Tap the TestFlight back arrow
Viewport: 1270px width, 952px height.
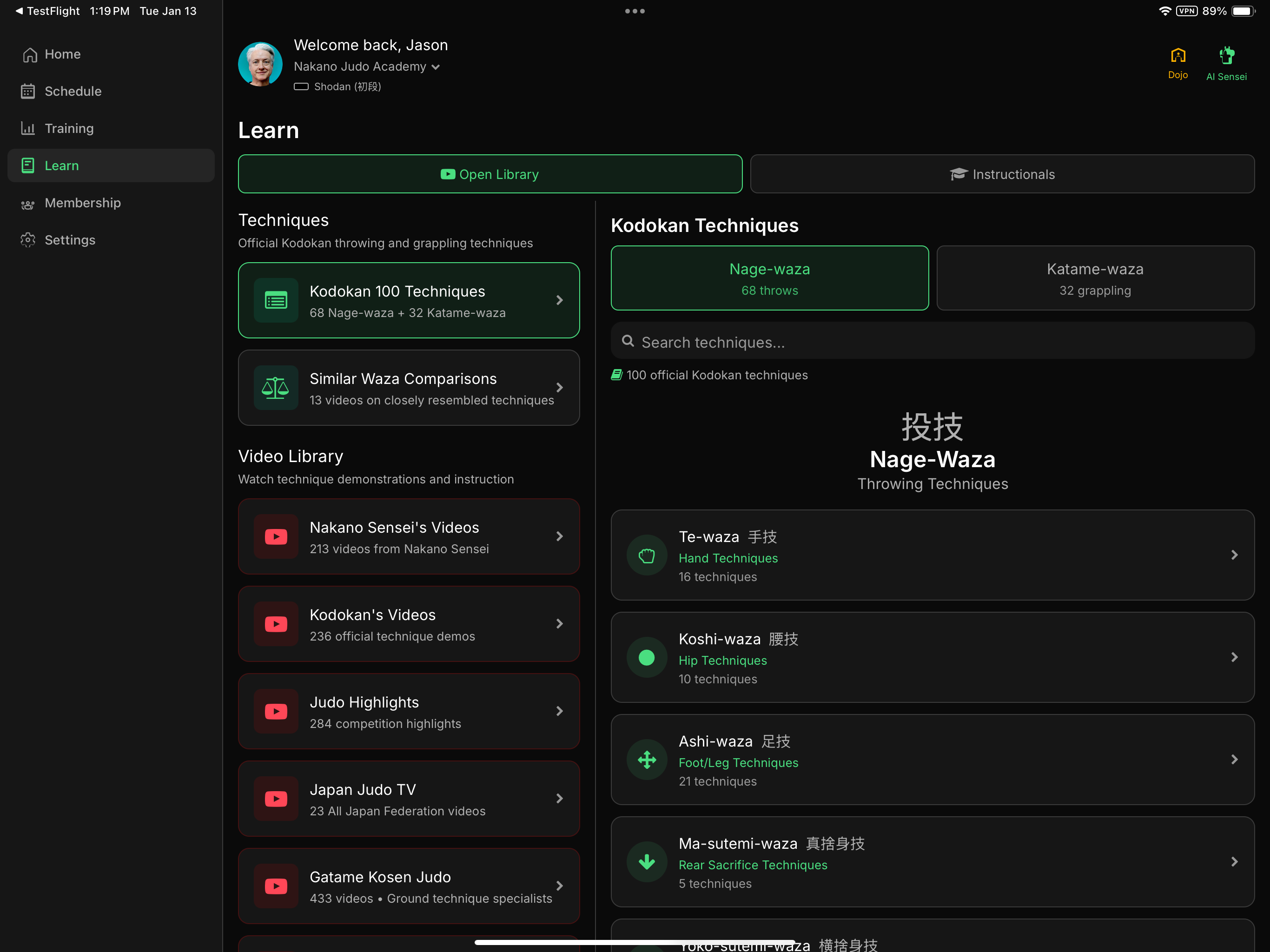[x=19, y=11]
